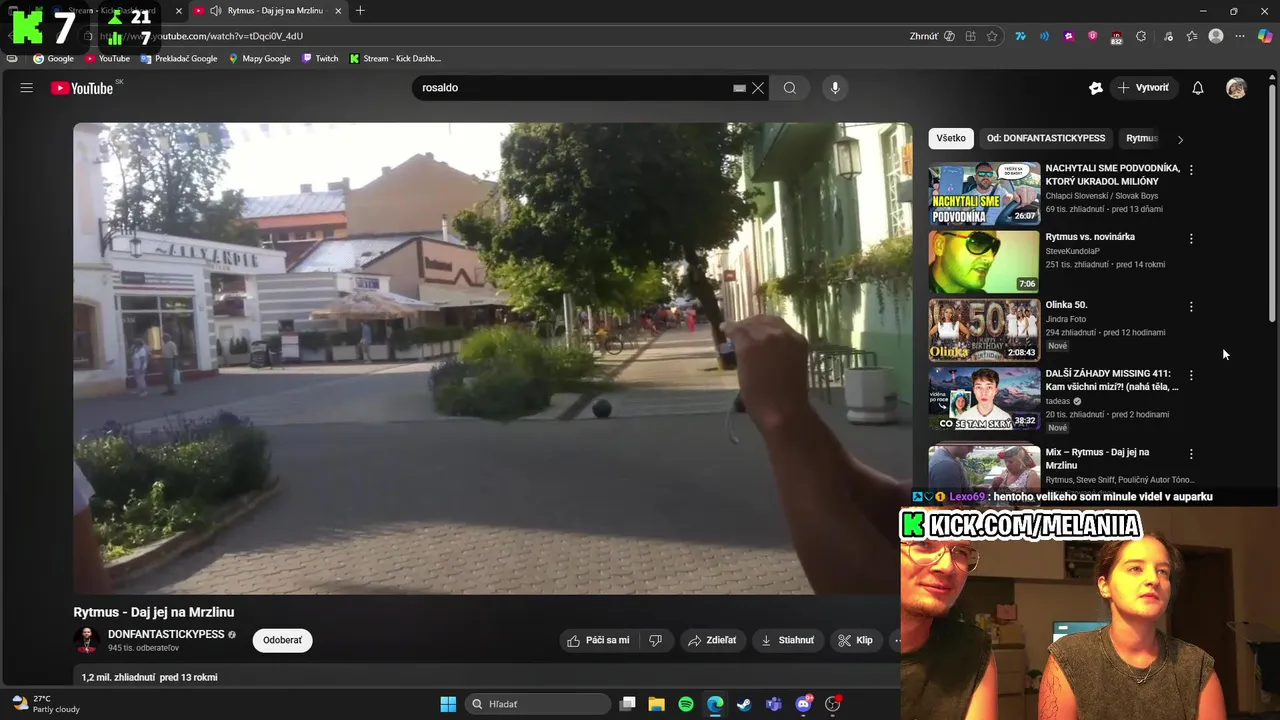The width and height of the screenshot is (1280, 720).
Task: Share video with Zdieľať button
Action: coord(713,640)
